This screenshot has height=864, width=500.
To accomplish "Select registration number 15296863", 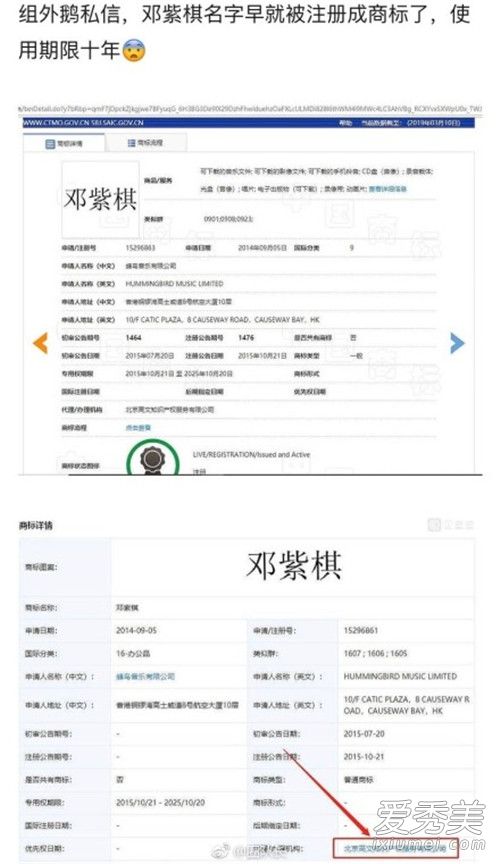I will point(140,248).
